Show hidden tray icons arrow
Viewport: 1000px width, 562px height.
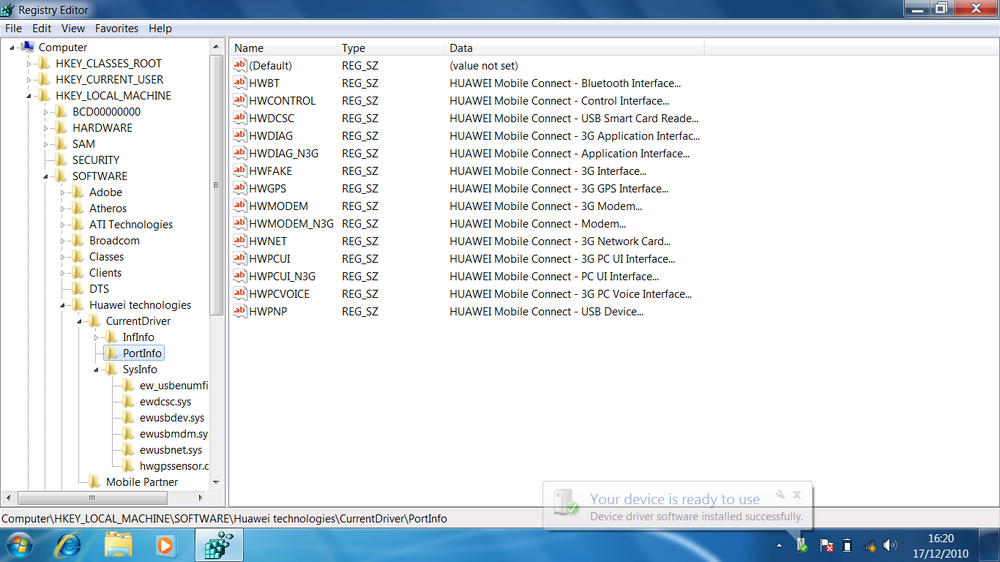(779, 545)
